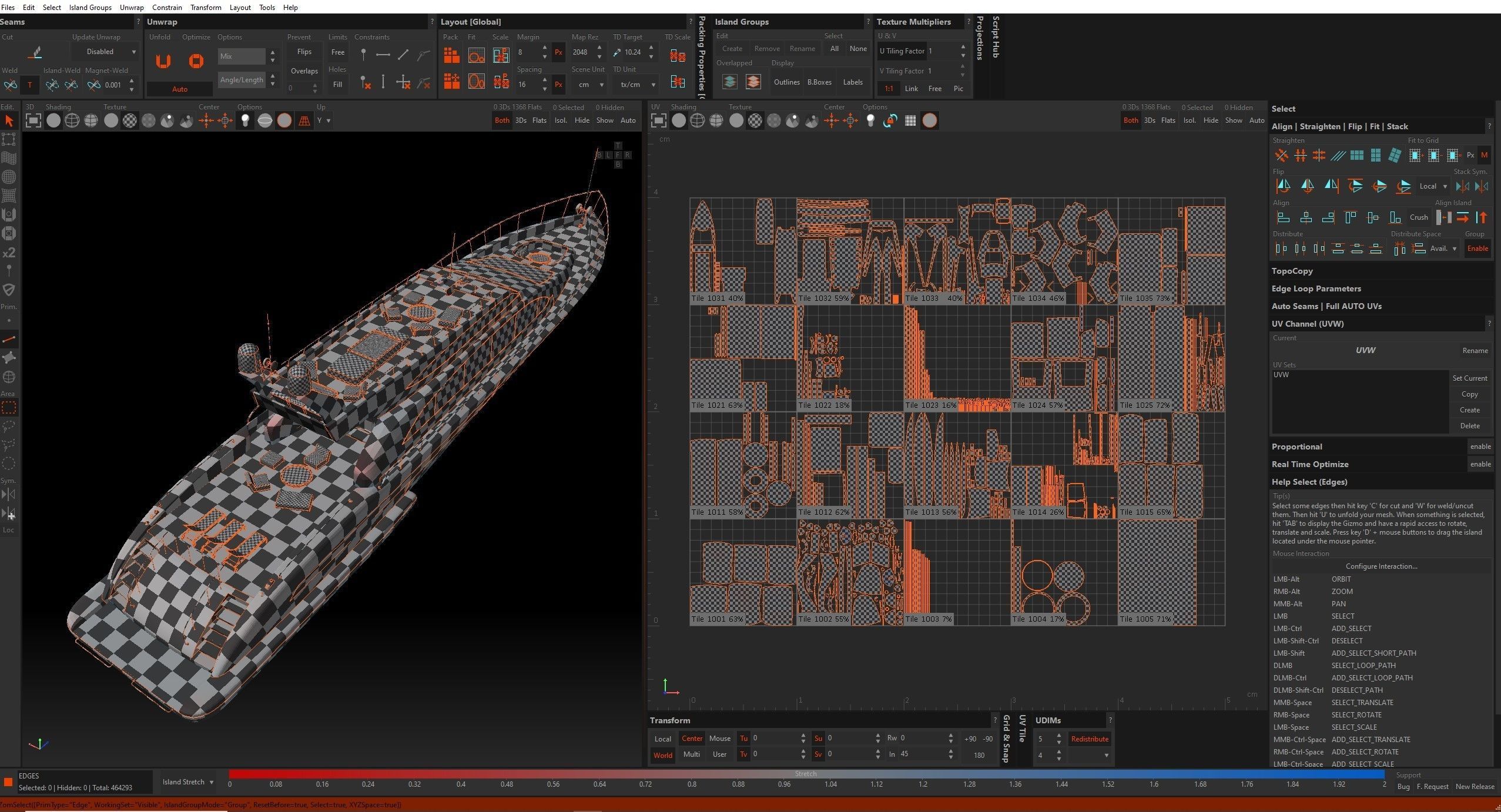Click the Map Rez 2048 input field
The width and height of the screenshot is (1501, 812).
pos(581,52)
